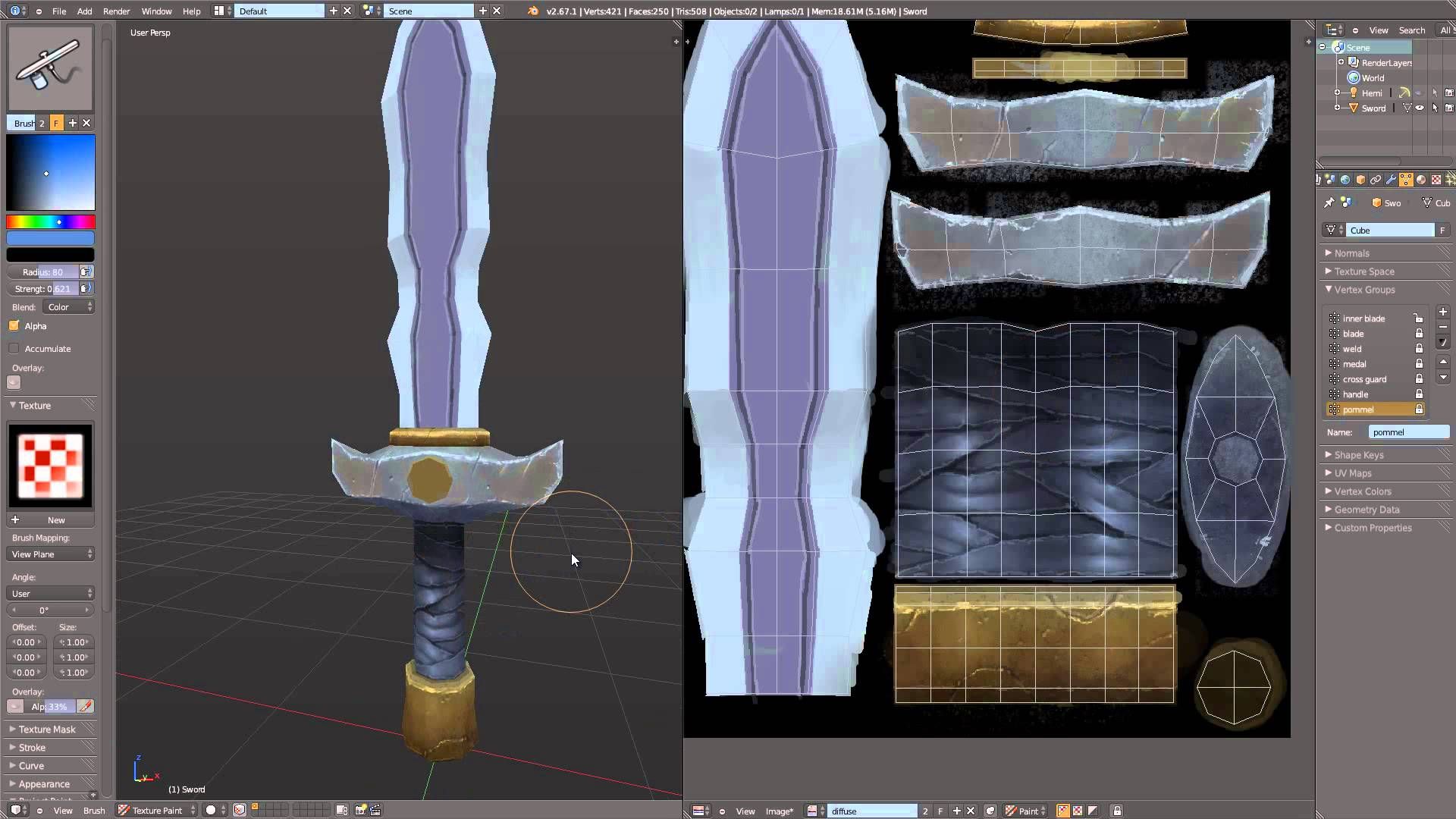The image size is (1456, 819).
Task: Toggle visibility eye of Sword object
Action: point(1420,108)
